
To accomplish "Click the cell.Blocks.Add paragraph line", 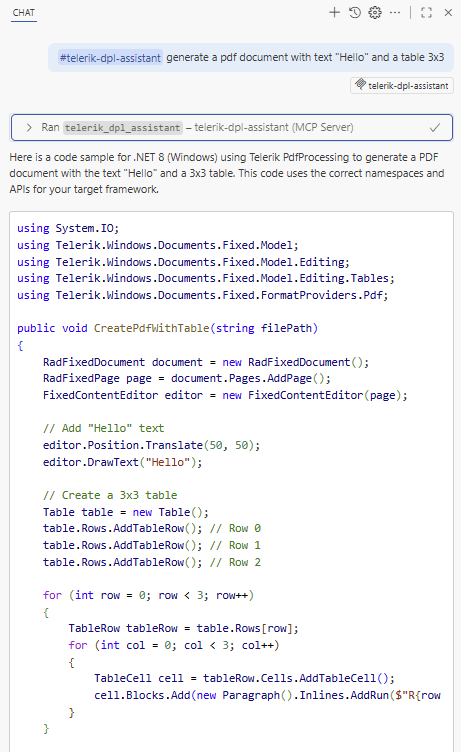I will pyautogui.click(x=267, y=695).
